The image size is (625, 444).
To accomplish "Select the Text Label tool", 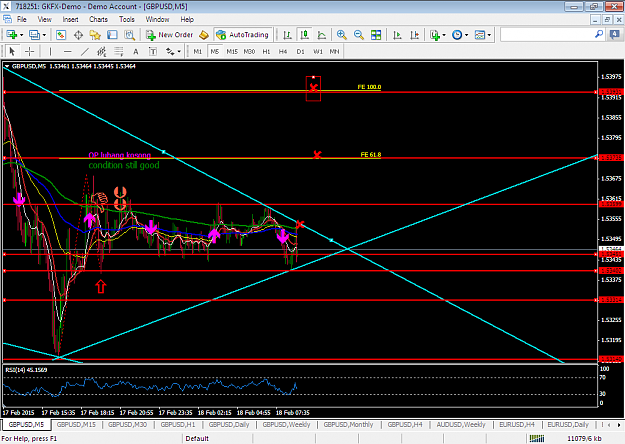I will pos(153,51).
